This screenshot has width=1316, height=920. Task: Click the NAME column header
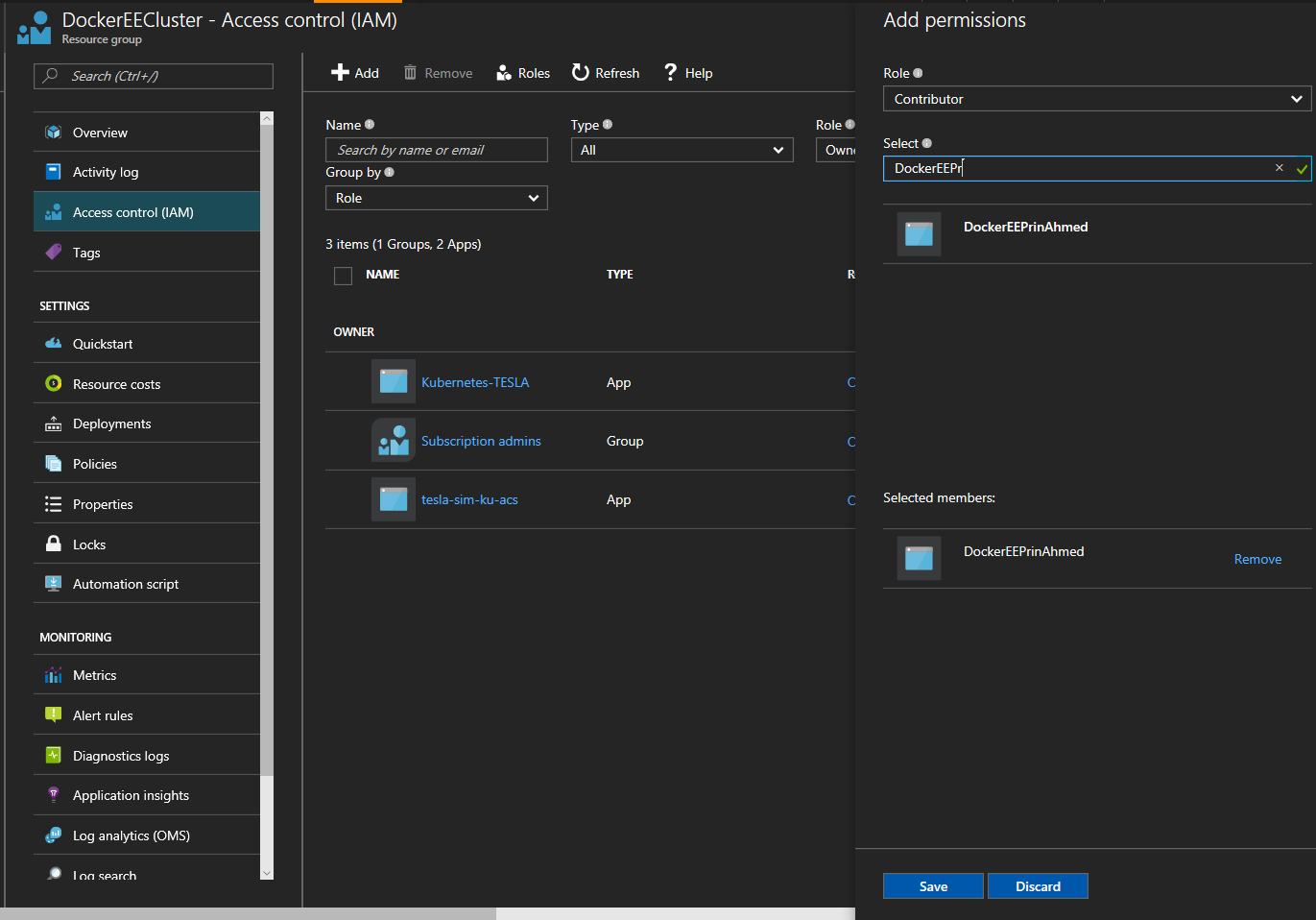(382, 275)
